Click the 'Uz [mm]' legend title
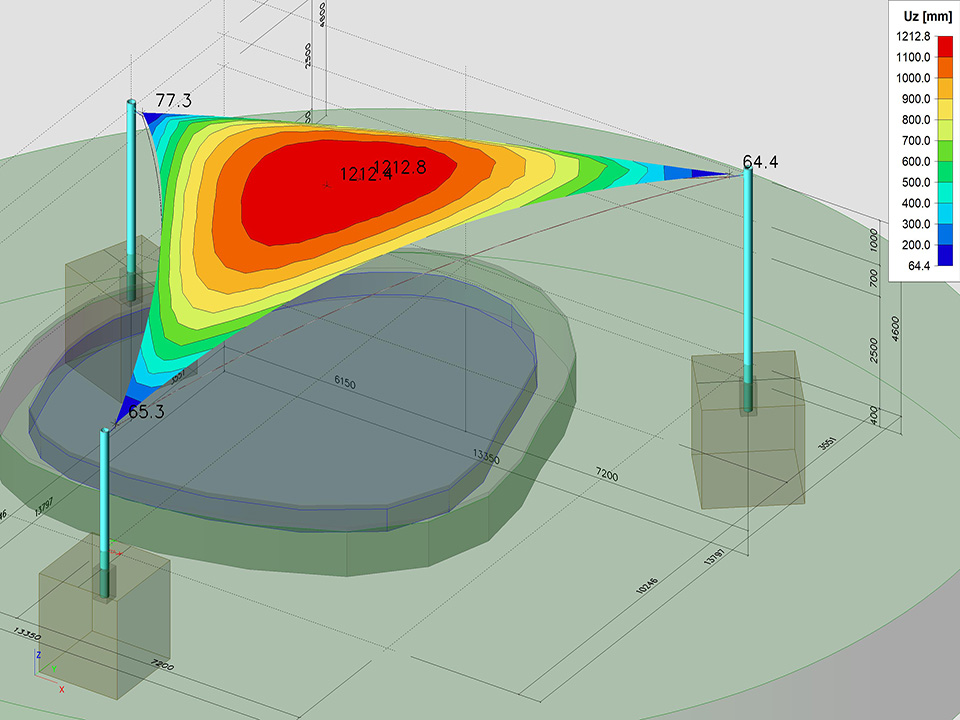This screenshot has height=720, width=960. [920, 16]
